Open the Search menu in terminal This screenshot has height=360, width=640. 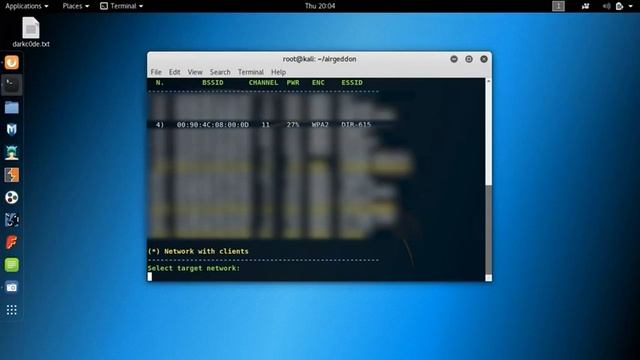pyautogui.click(x=220, y=72)
